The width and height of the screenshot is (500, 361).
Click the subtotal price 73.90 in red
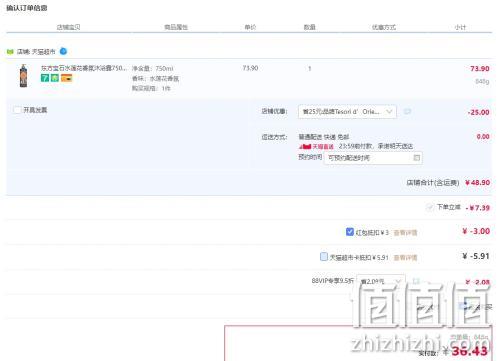(480, 69)
